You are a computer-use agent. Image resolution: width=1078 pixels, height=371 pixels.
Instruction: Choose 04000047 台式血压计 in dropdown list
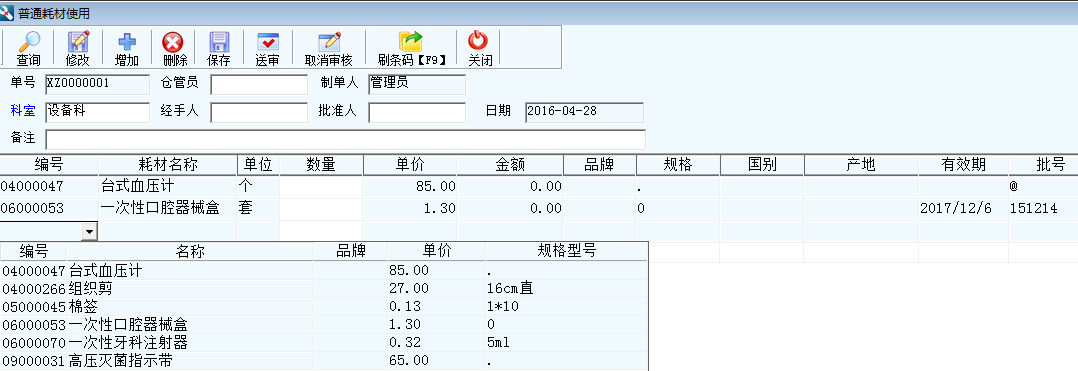[324, 271]
